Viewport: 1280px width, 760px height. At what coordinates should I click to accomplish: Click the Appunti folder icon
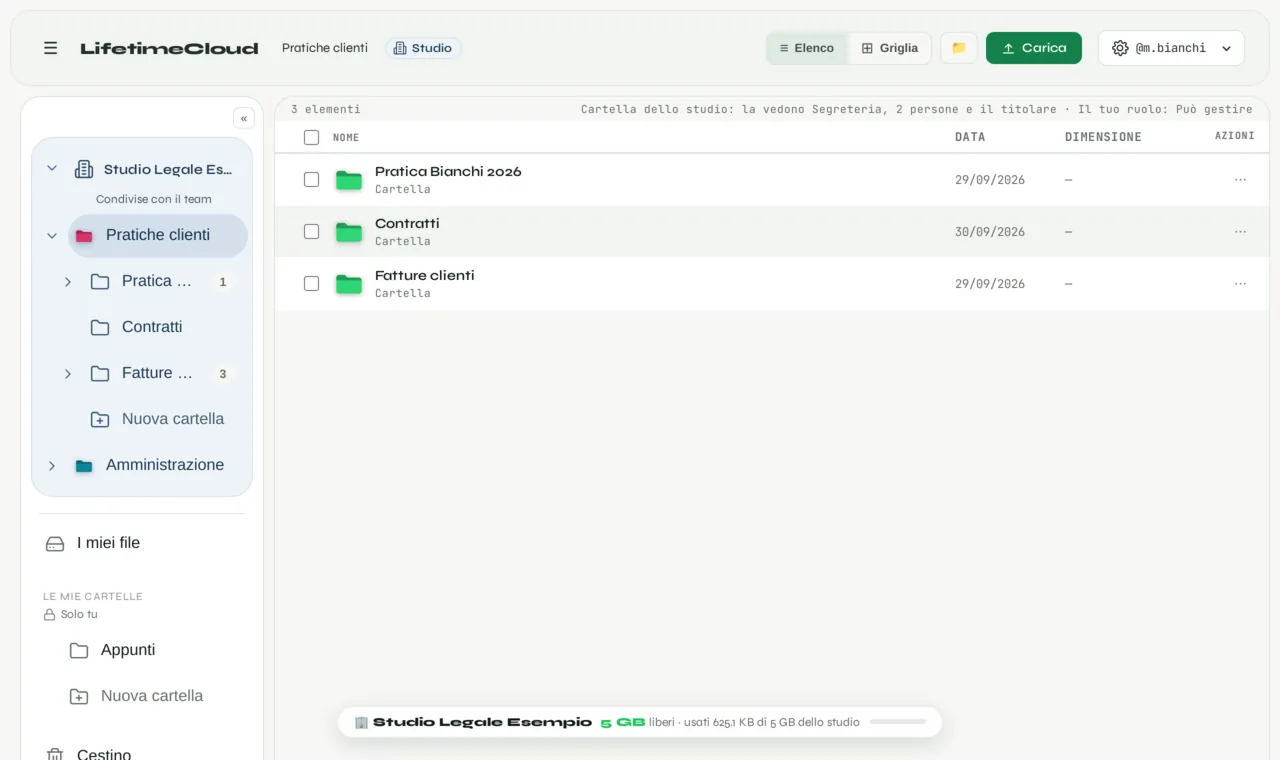click(x=79, y=651)
